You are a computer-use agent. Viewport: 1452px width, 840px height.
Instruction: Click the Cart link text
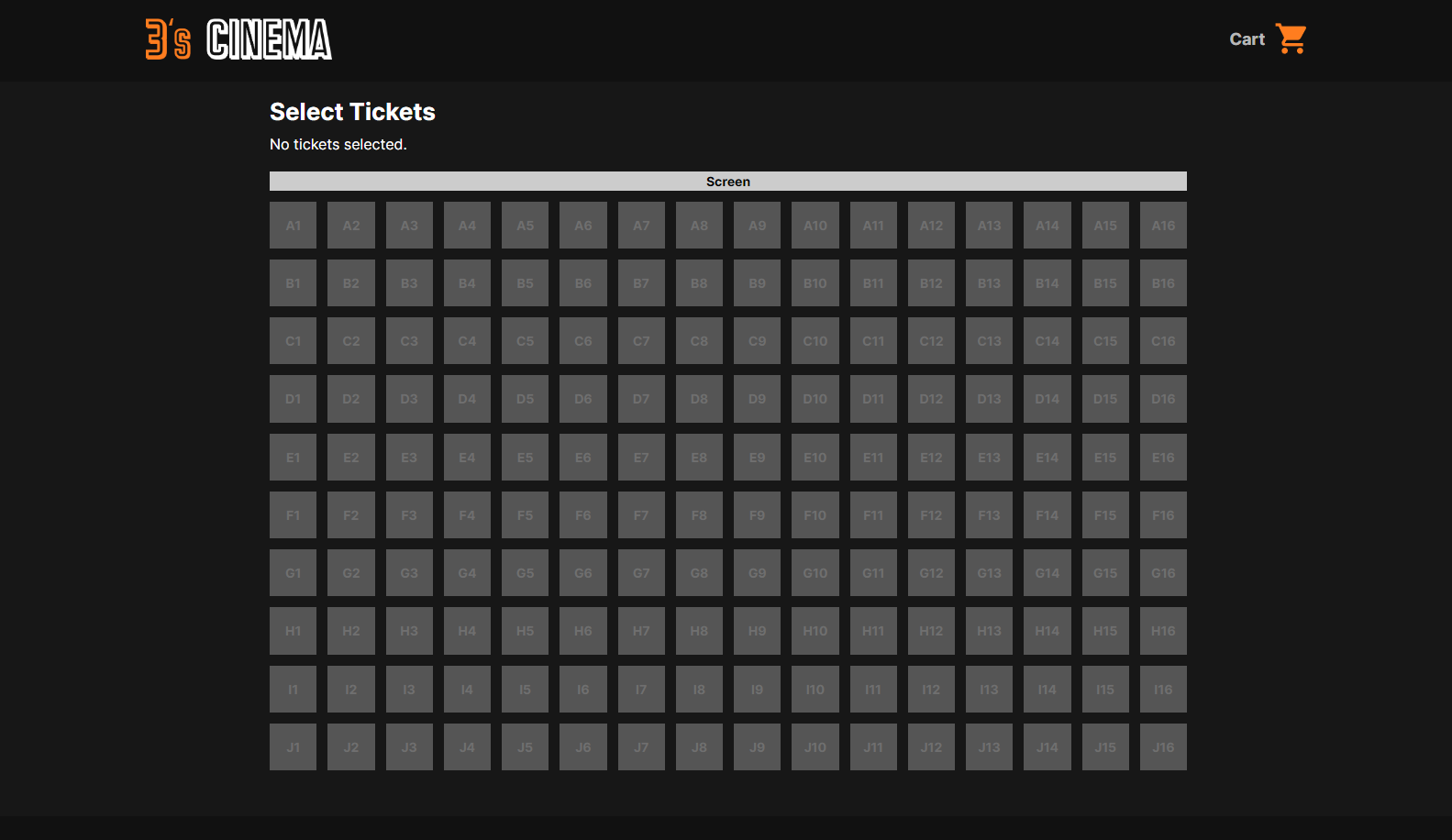pos(1247,39)
